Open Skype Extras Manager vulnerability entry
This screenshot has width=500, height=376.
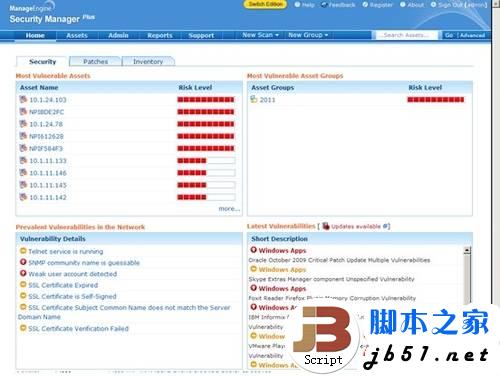[331, 279]
